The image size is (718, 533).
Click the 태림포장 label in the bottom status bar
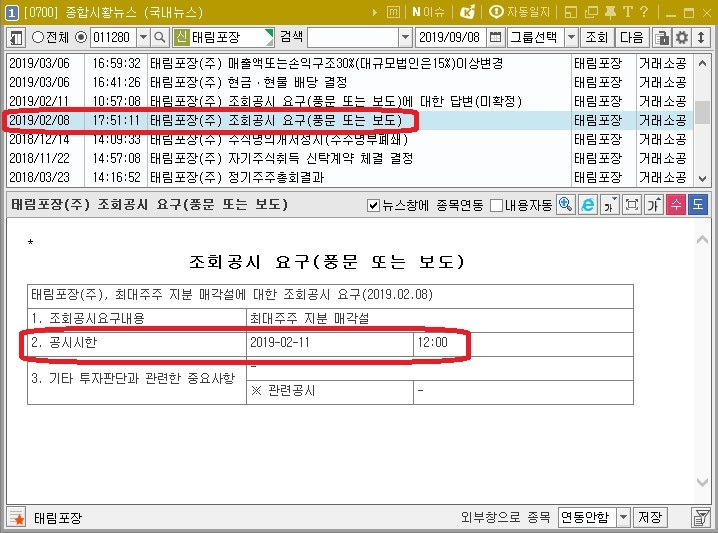[58, 518]
